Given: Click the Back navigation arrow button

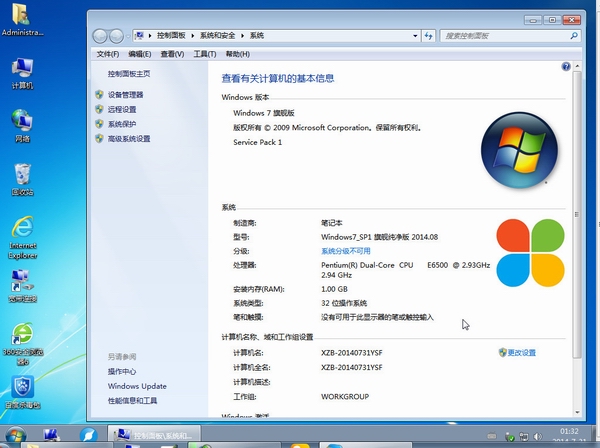Looking at the screenshot, I should click(100, 36).
